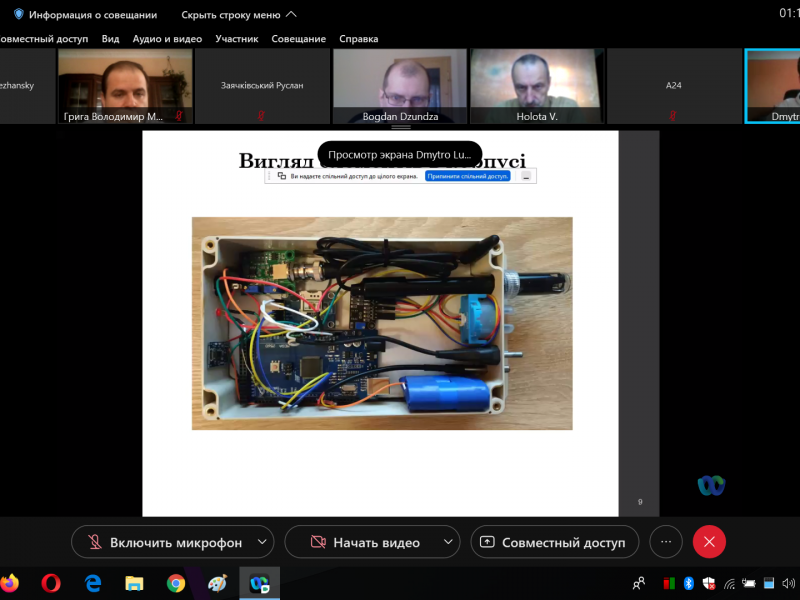Unmute with Включить микрофон button
Viewport: 800px width, 600px height.
point(164,542)
